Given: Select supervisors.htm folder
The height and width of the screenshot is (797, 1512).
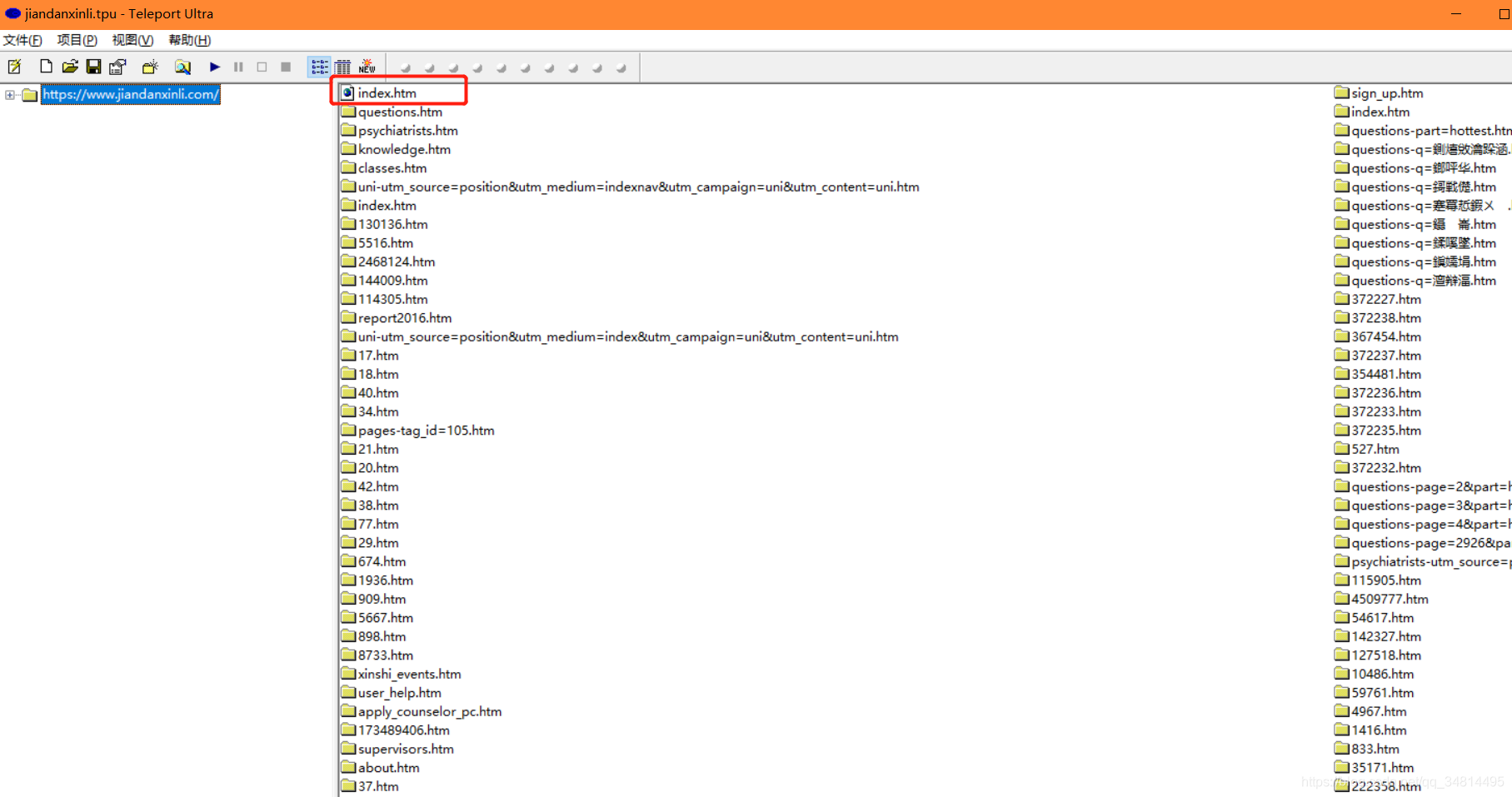Looking at the screenshot, I should pyautogui.click(x=407, y=749).
